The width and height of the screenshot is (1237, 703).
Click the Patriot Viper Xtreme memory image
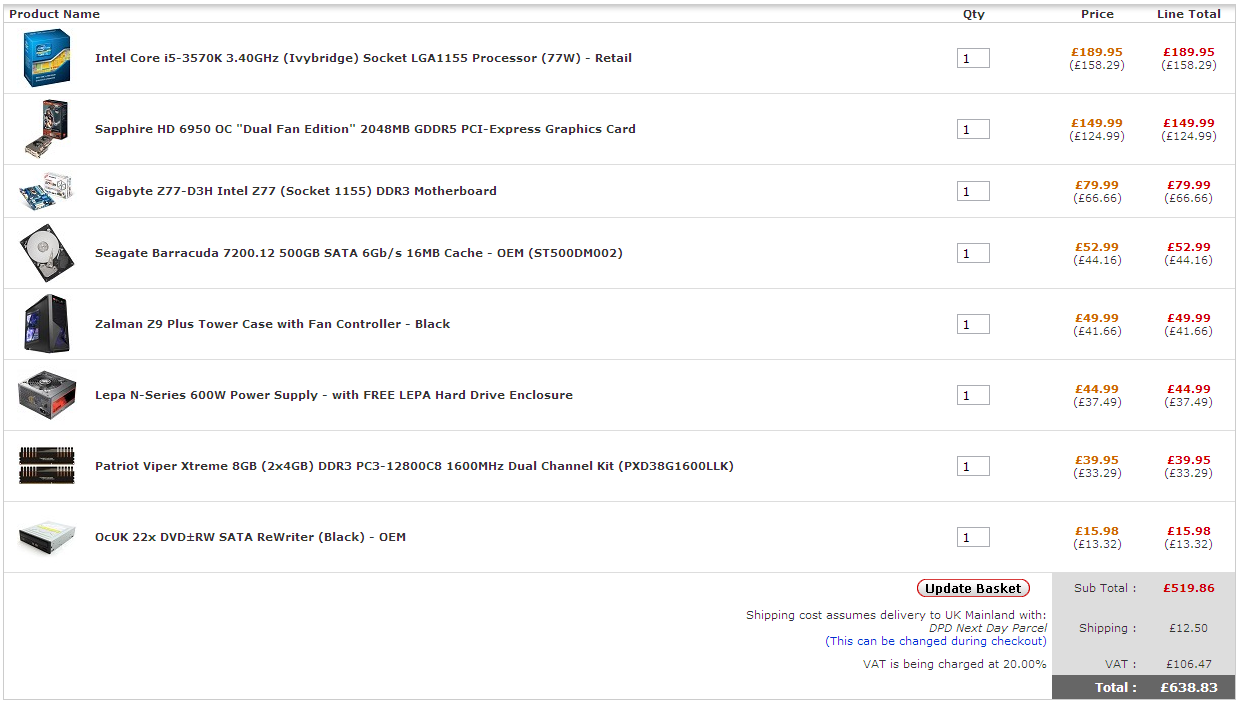(x=46, y=466)
